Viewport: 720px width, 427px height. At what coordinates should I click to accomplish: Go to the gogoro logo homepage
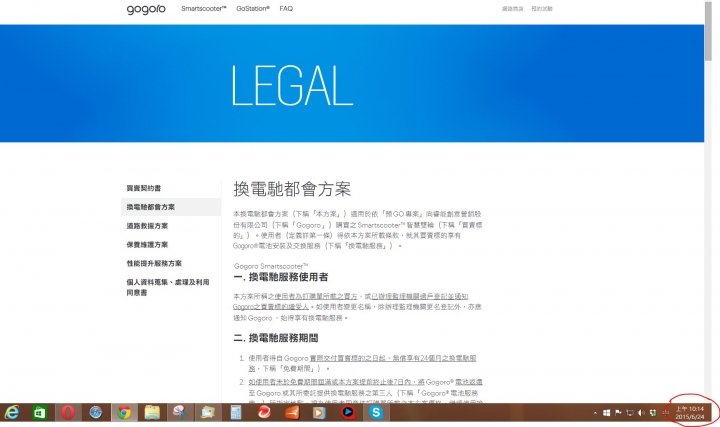(146, 9)
